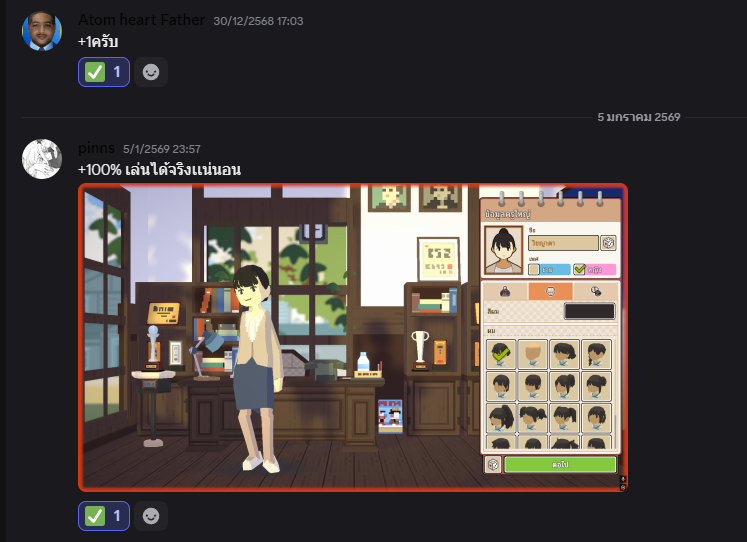Add a reaction to pinns' screenshot message
The image size is (747, 542).
pos(151,516)
